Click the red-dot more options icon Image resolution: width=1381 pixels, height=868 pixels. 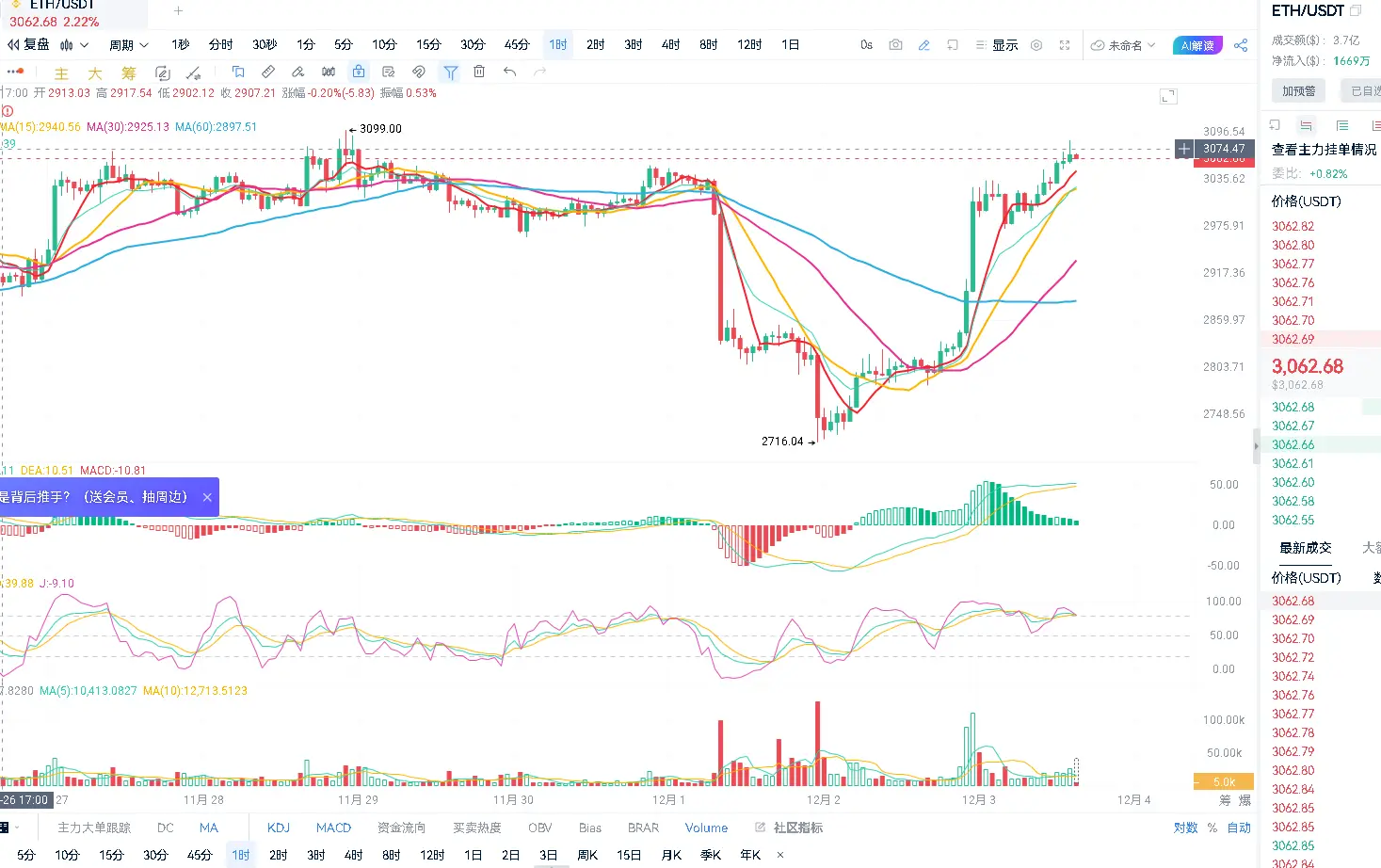[x=15, y=72]
